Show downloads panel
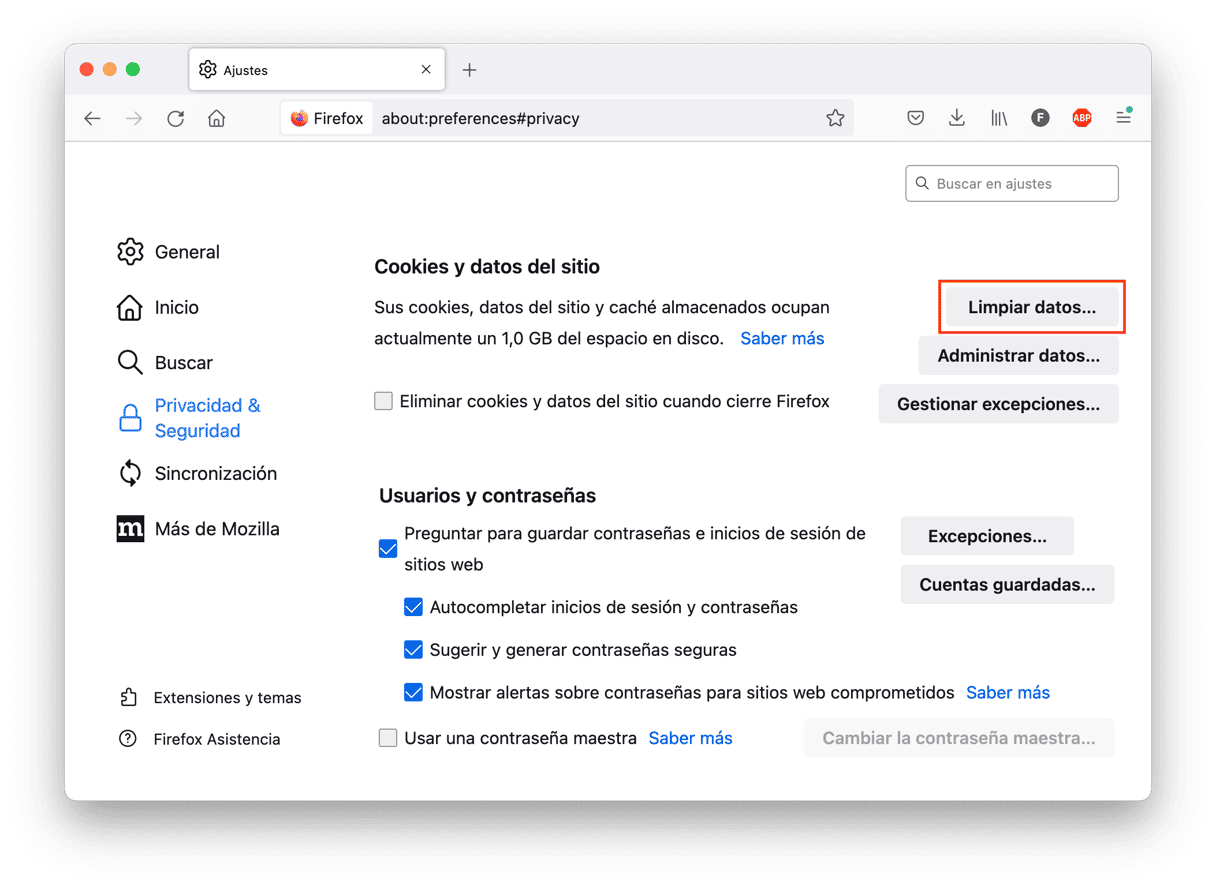 (957, 118)
